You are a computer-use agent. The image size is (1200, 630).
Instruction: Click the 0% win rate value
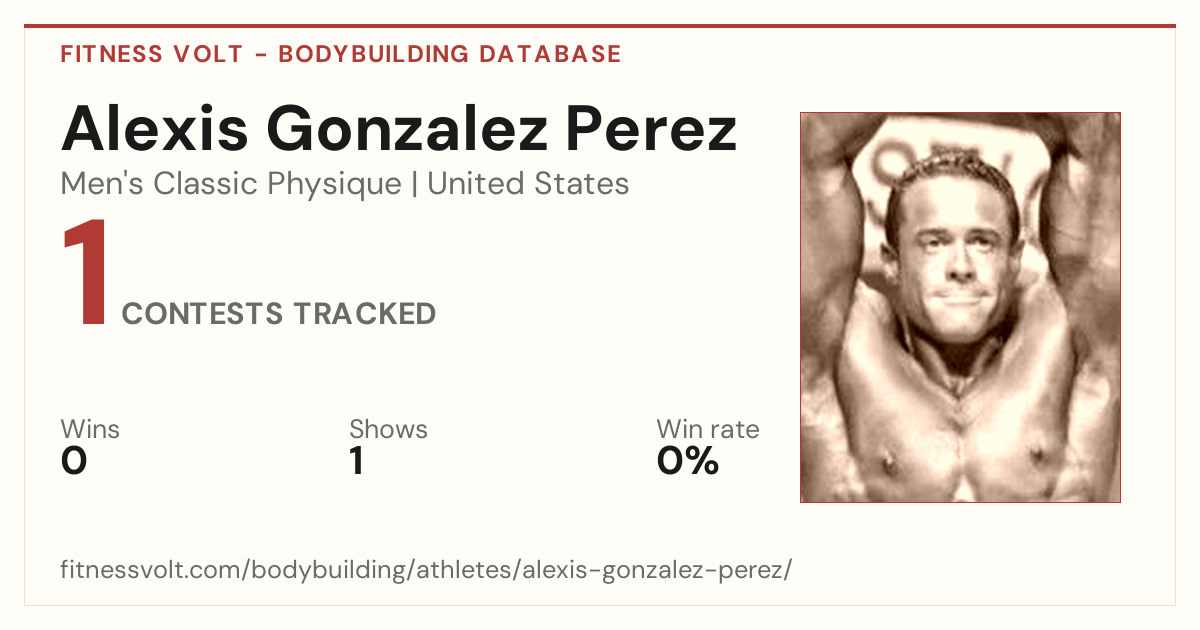pyautogui.click(x=688, y=461)
